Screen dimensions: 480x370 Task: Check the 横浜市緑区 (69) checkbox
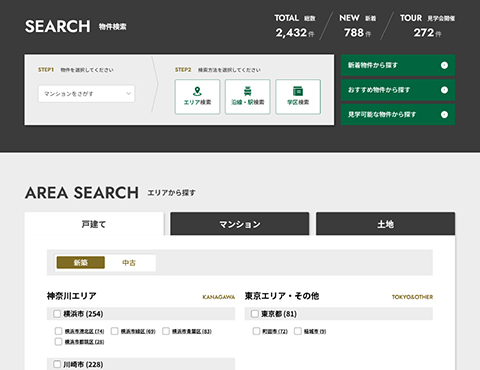(x=114, y=331)
